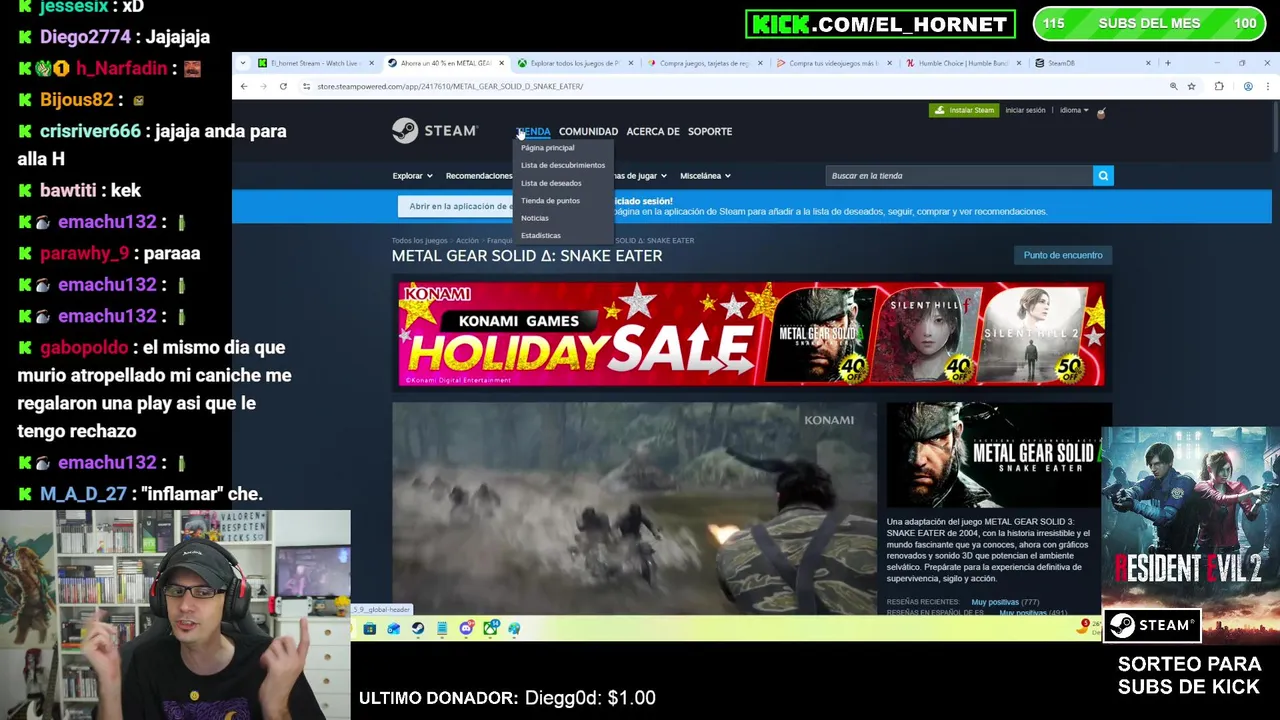1280x720 pixels.
Task: Close the Humble Choice tab
Action: tap(1019, 63)
